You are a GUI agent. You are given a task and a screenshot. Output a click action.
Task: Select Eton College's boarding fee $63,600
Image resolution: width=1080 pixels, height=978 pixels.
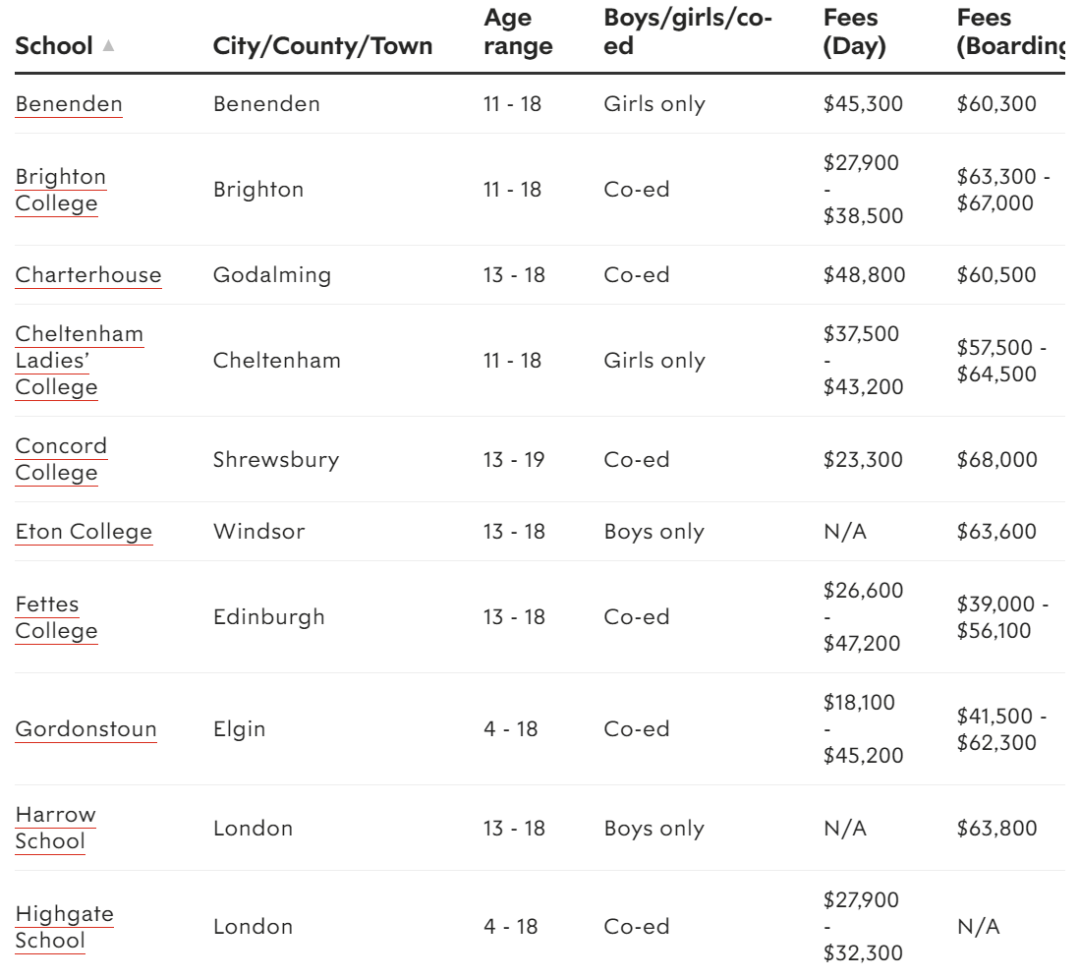[x=996, y=532]
